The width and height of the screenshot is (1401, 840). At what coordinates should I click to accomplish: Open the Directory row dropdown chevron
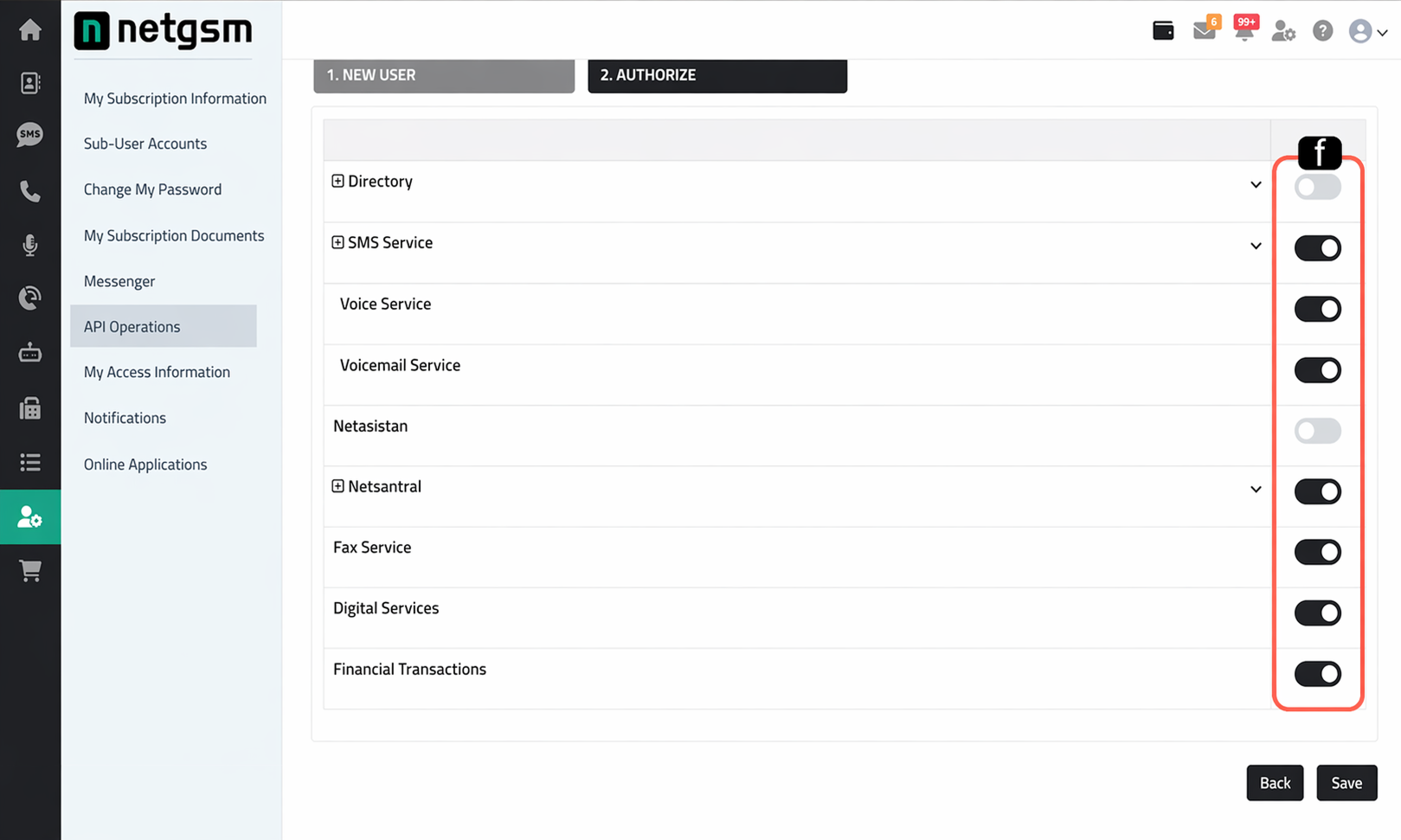coord(1256,185)
